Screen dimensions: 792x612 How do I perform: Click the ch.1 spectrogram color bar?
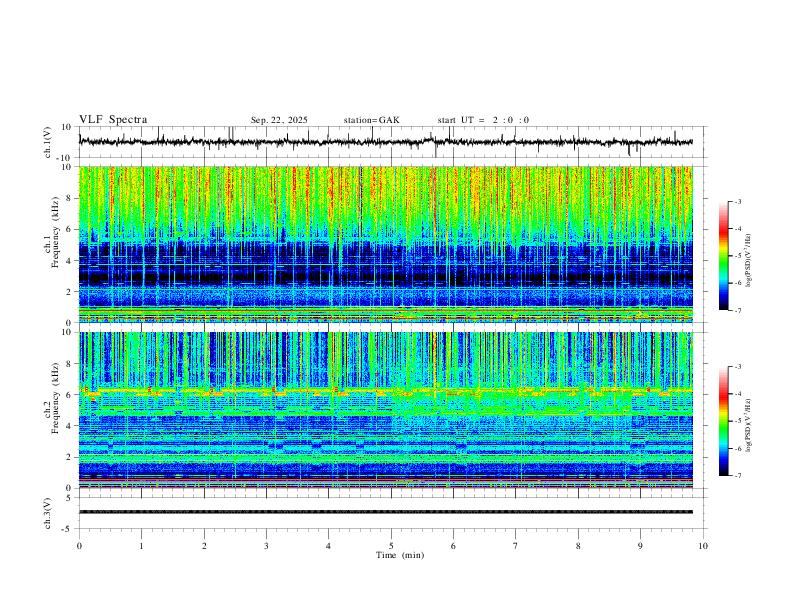(723, 255)
